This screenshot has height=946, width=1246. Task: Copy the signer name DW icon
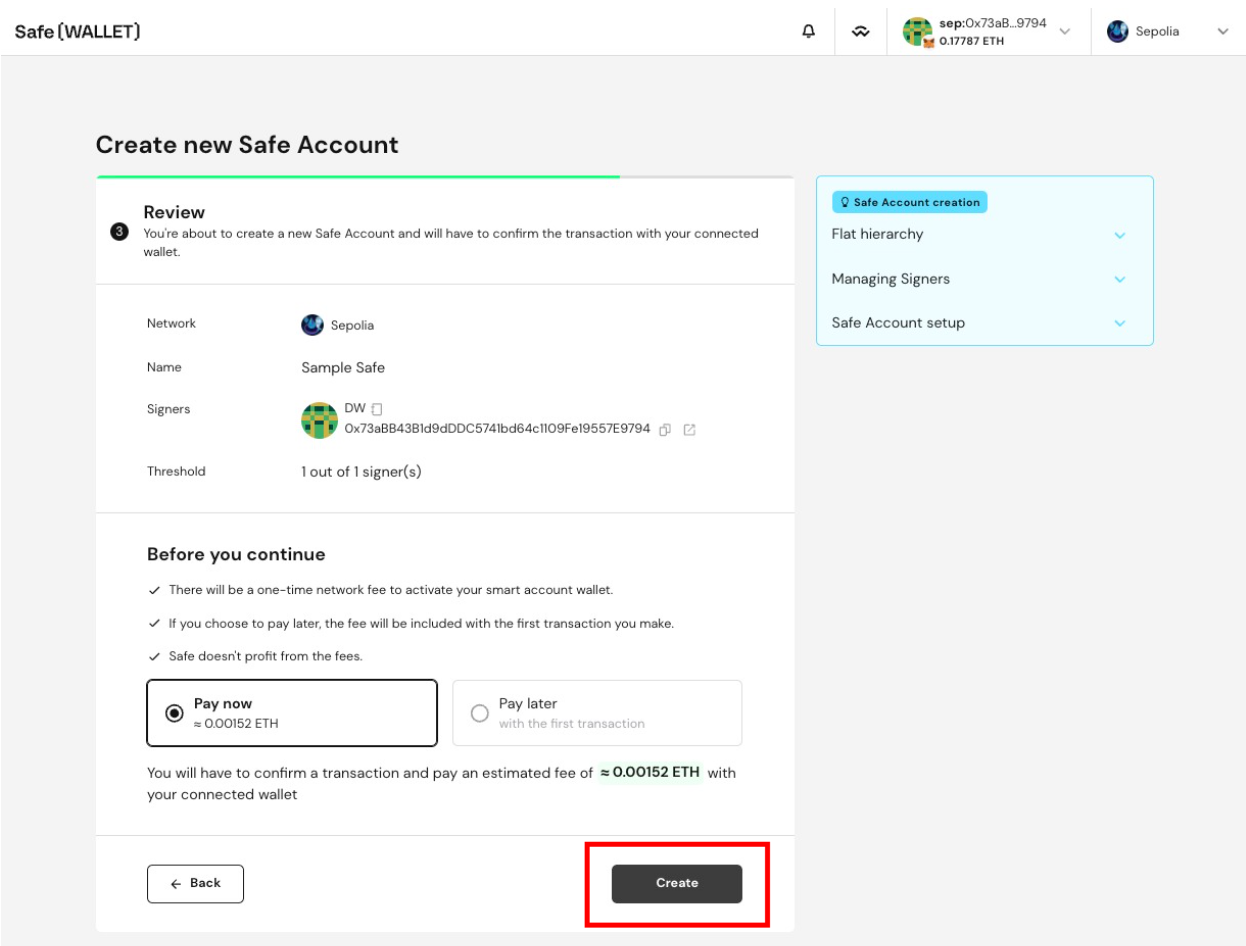point(377,409)
